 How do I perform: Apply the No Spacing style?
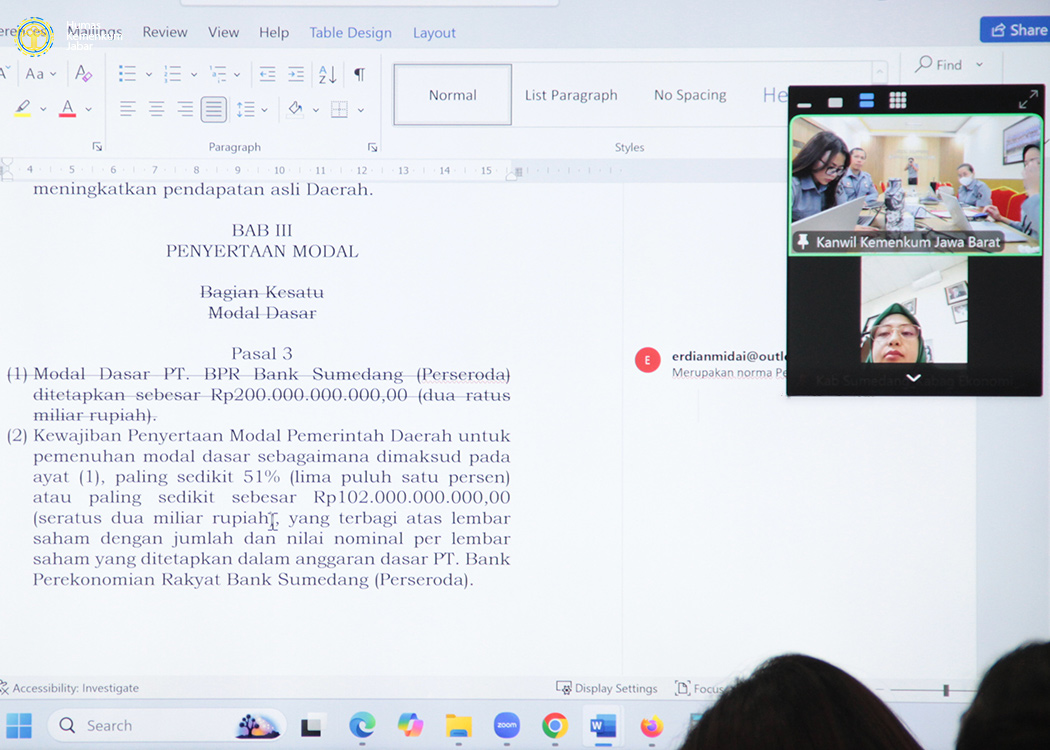click(690, 95)
